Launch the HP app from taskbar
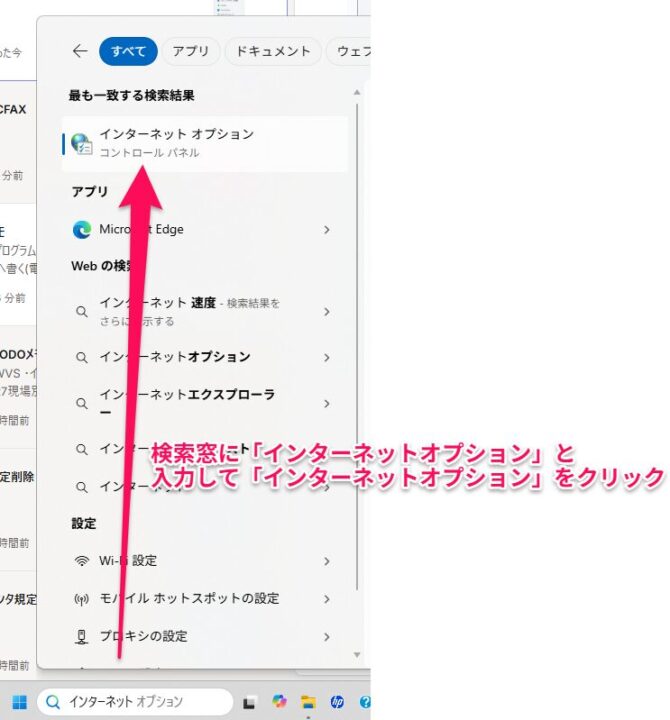Image resolution: width=670 pixels, height=720 pixels. pyautogui.click(x=337, y=702)
